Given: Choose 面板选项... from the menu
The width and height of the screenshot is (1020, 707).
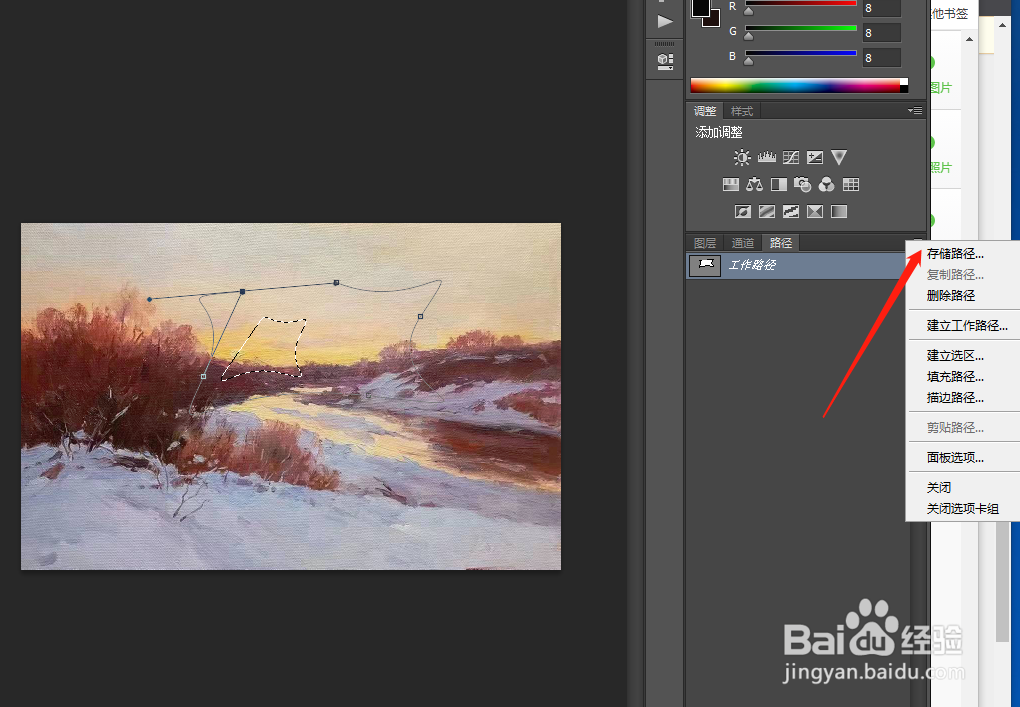Looking at the screenshot, I should 955,457.
